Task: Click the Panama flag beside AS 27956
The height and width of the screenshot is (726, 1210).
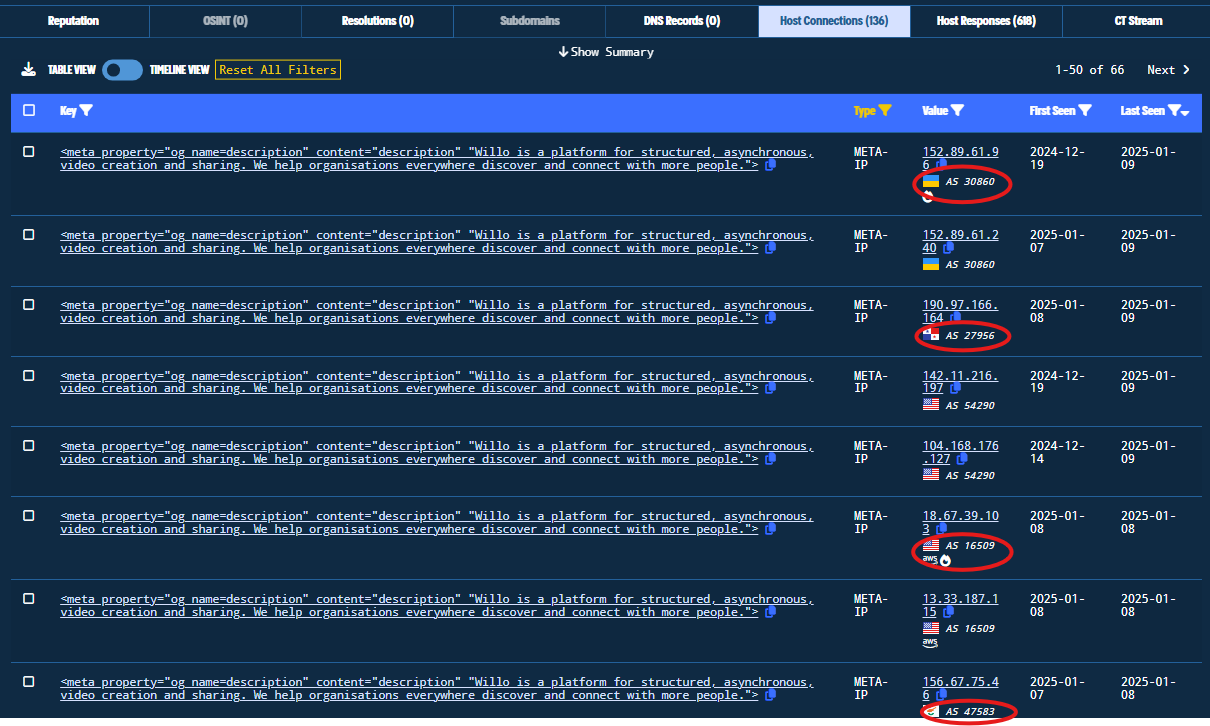Action: pyautogui.click(x=931, y=335)
